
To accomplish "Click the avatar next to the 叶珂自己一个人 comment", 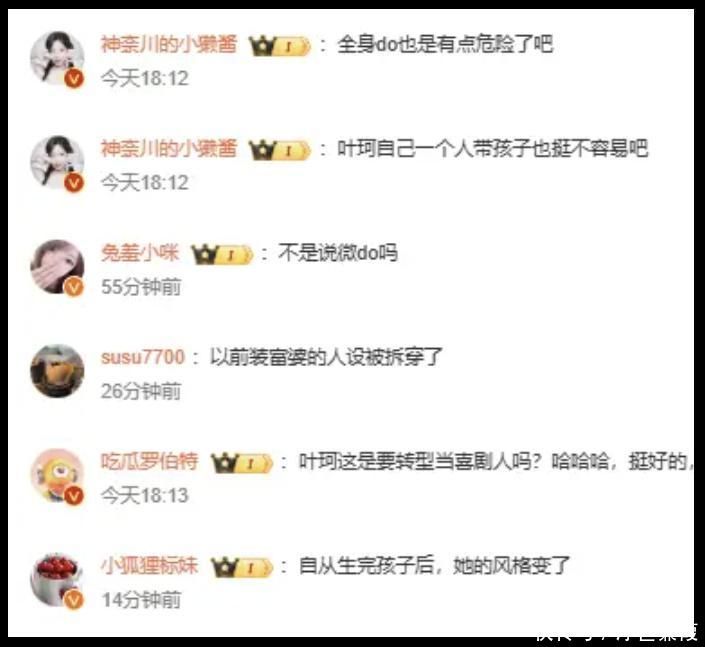I will tap(57, 162).
